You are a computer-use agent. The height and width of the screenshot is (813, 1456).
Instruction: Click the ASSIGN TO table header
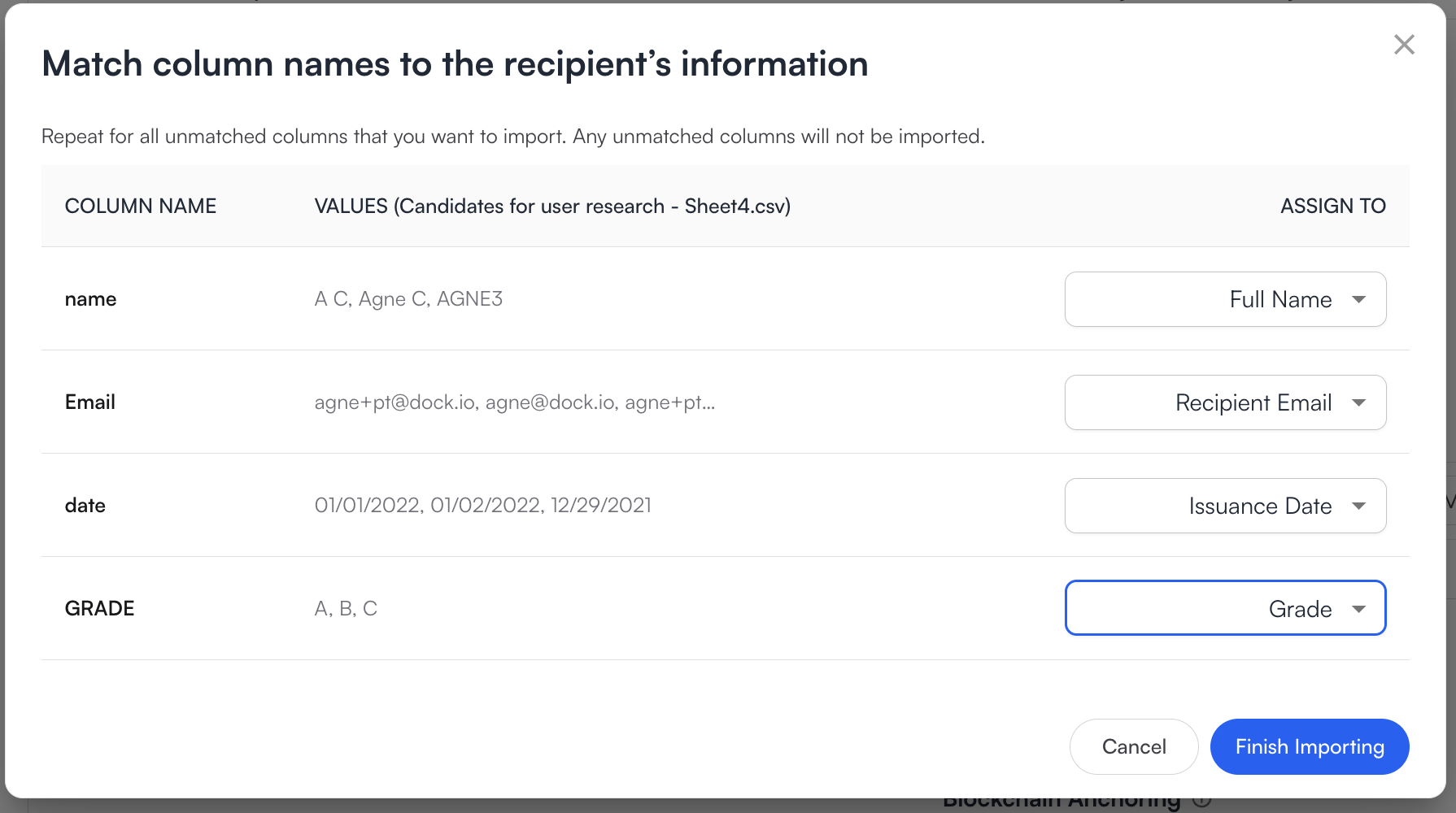(1332, 207)
